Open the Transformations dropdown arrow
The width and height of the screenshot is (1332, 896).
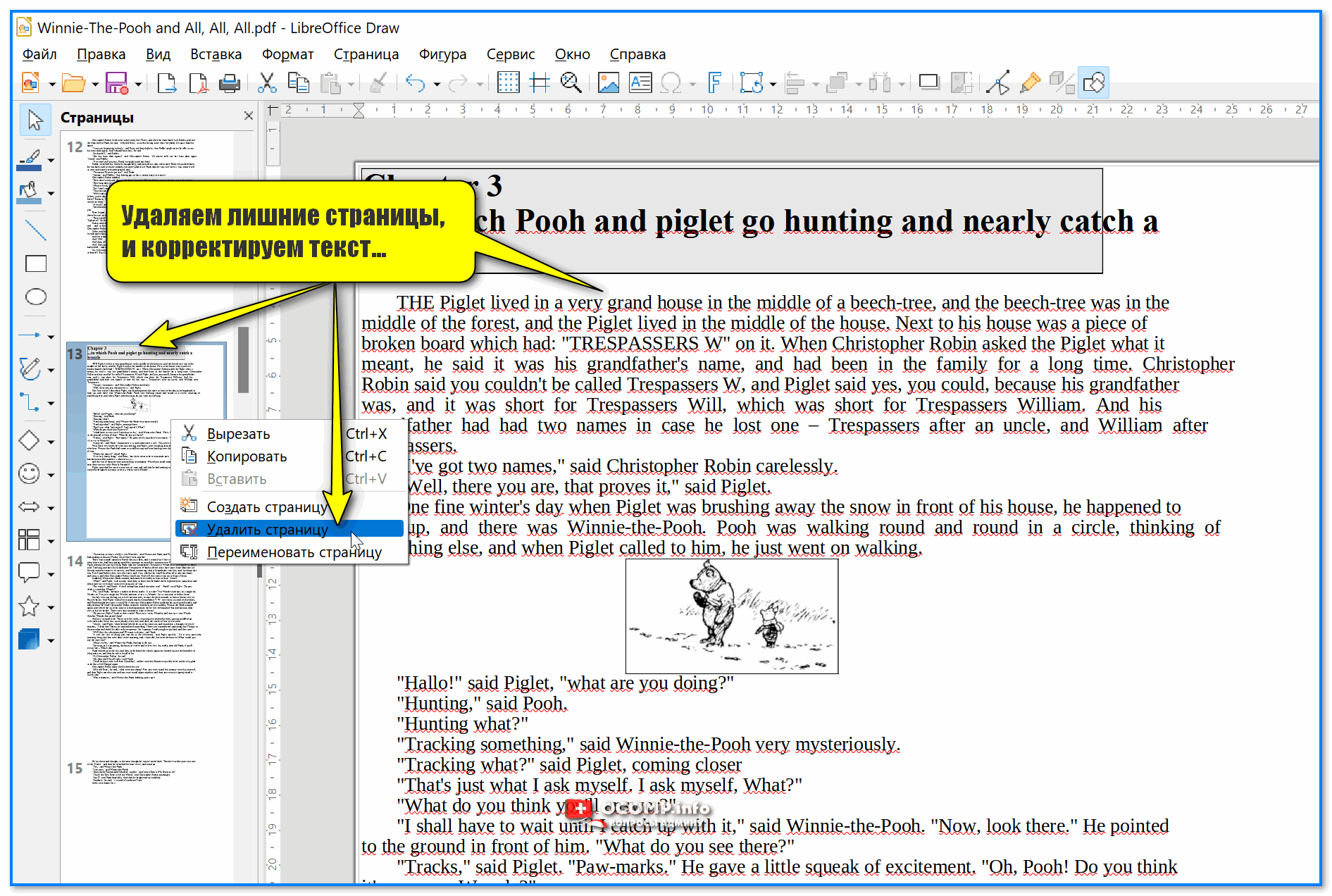click(x=773, y=84)
